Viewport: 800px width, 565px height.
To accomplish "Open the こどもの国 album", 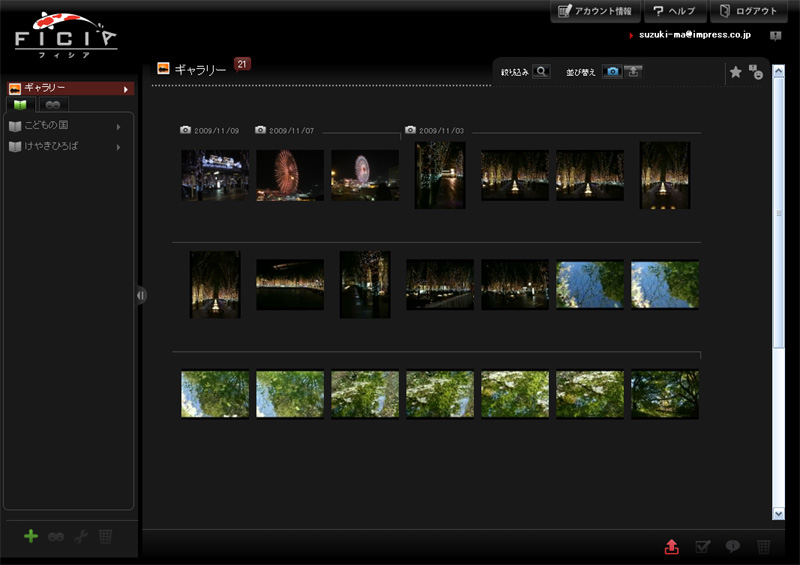I will click(x=46, y=125).
